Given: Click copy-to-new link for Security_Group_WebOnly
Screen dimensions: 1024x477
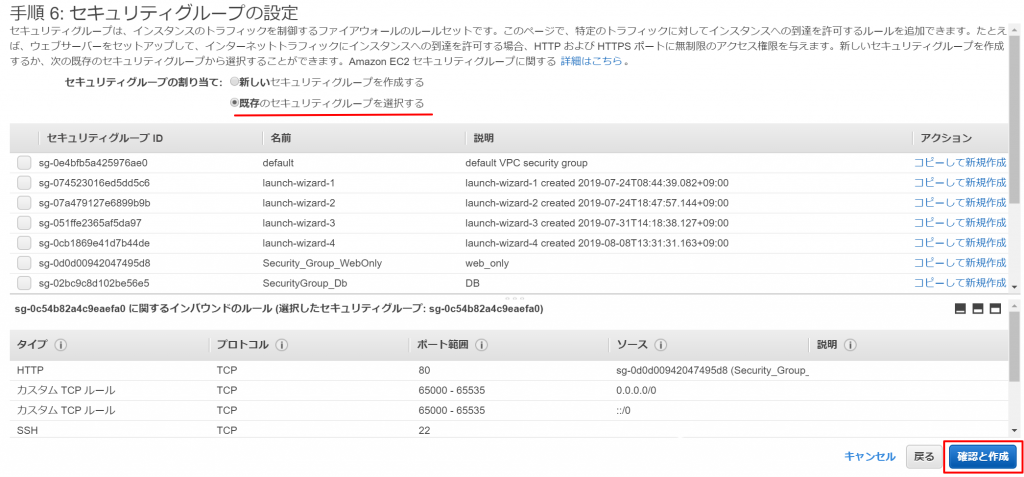Looking at the screenshot, I should (x=959, y=263).
